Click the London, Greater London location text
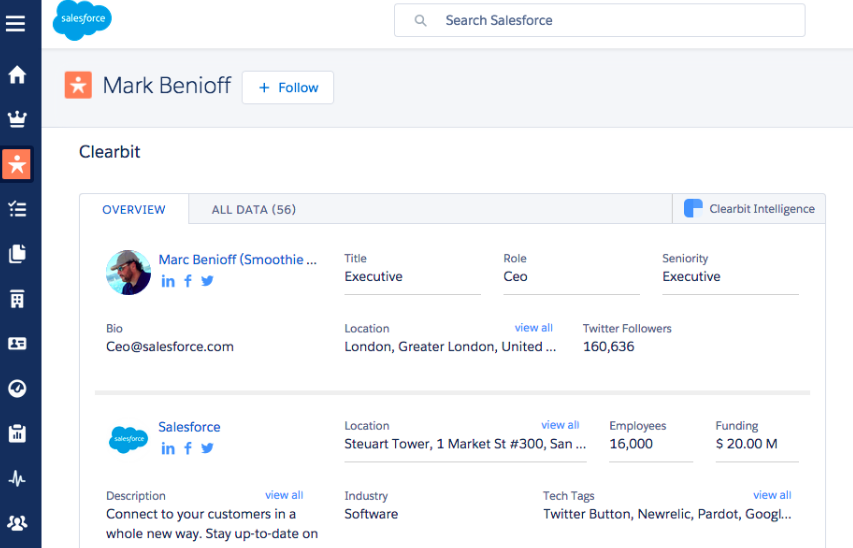This screenshot has width=853, height=548. click(x=450, y=347)
